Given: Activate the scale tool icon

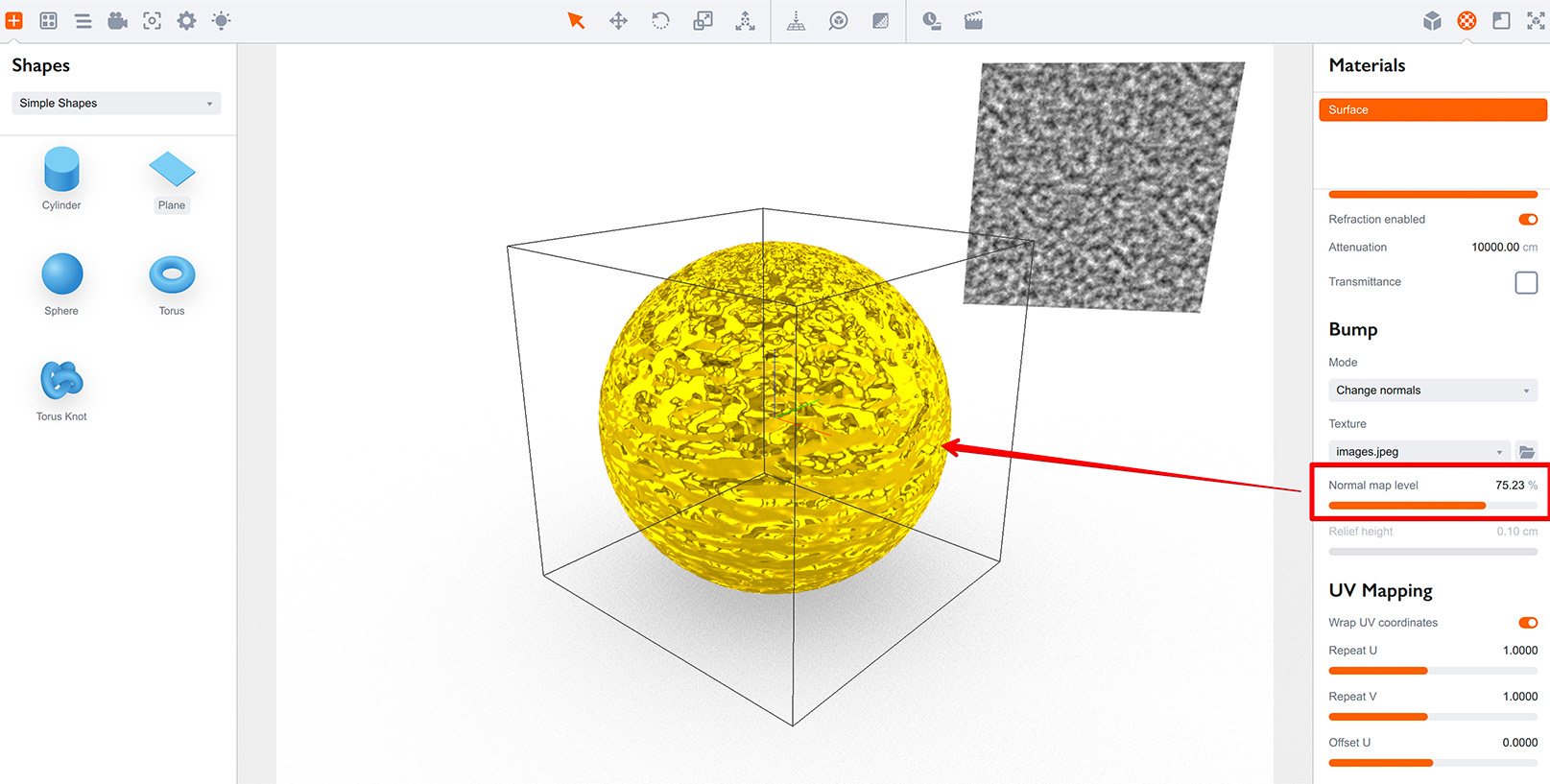Looking at the screenshot, I should (x=703, y=20).
